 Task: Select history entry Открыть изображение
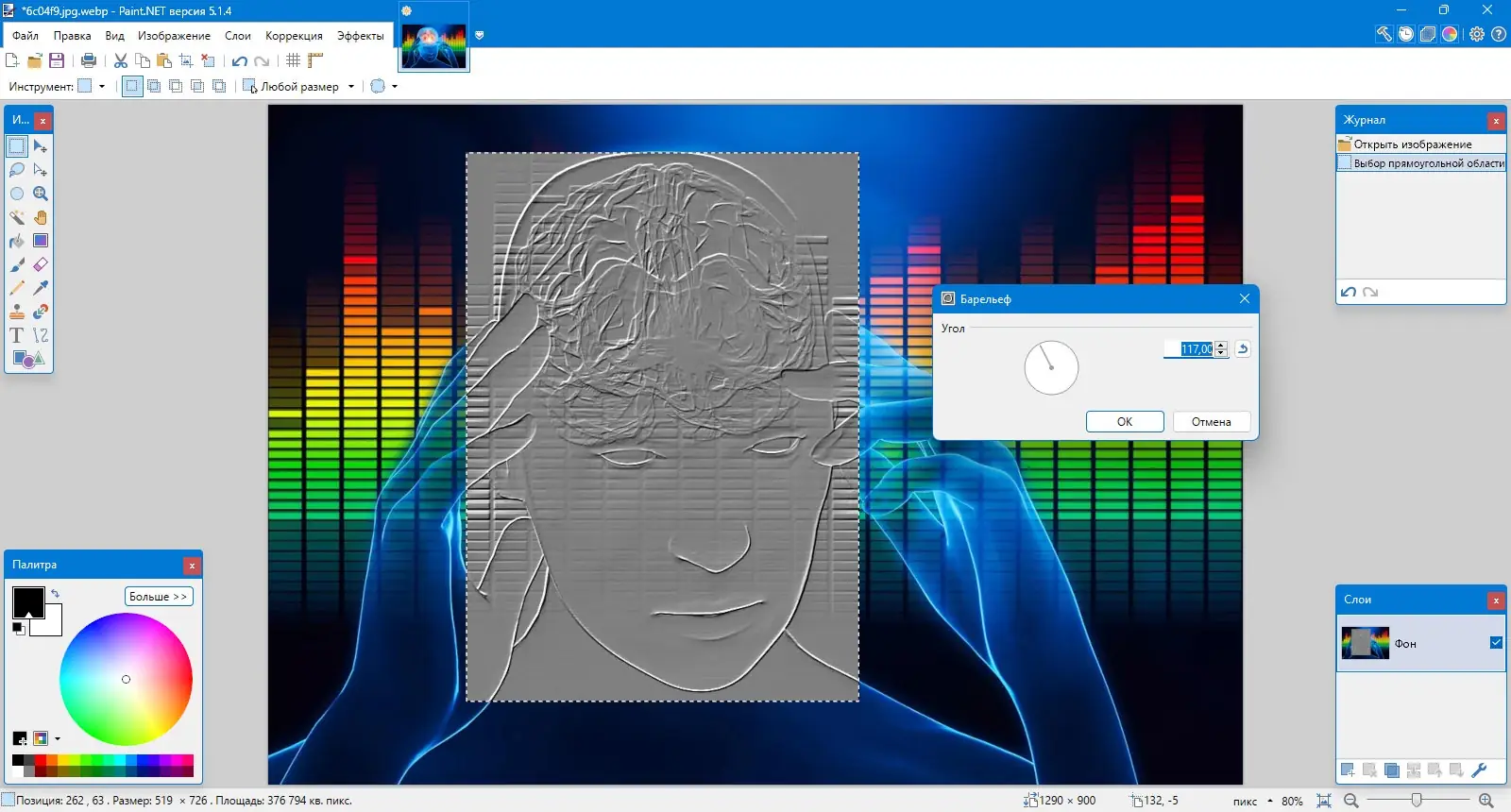(1420, 144)
